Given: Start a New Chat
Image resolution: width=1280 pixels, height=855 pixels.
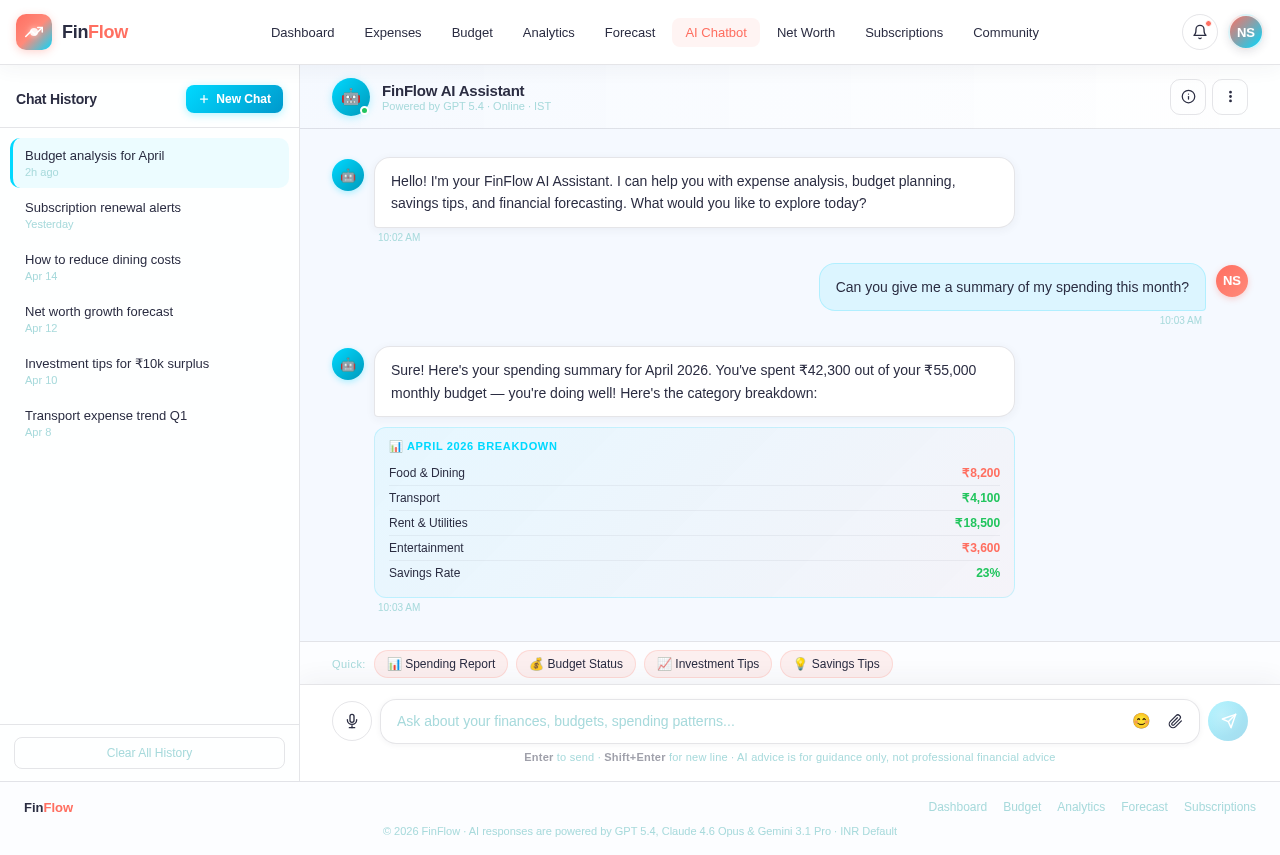Looking at the screenshot, I should coord(234,99).
